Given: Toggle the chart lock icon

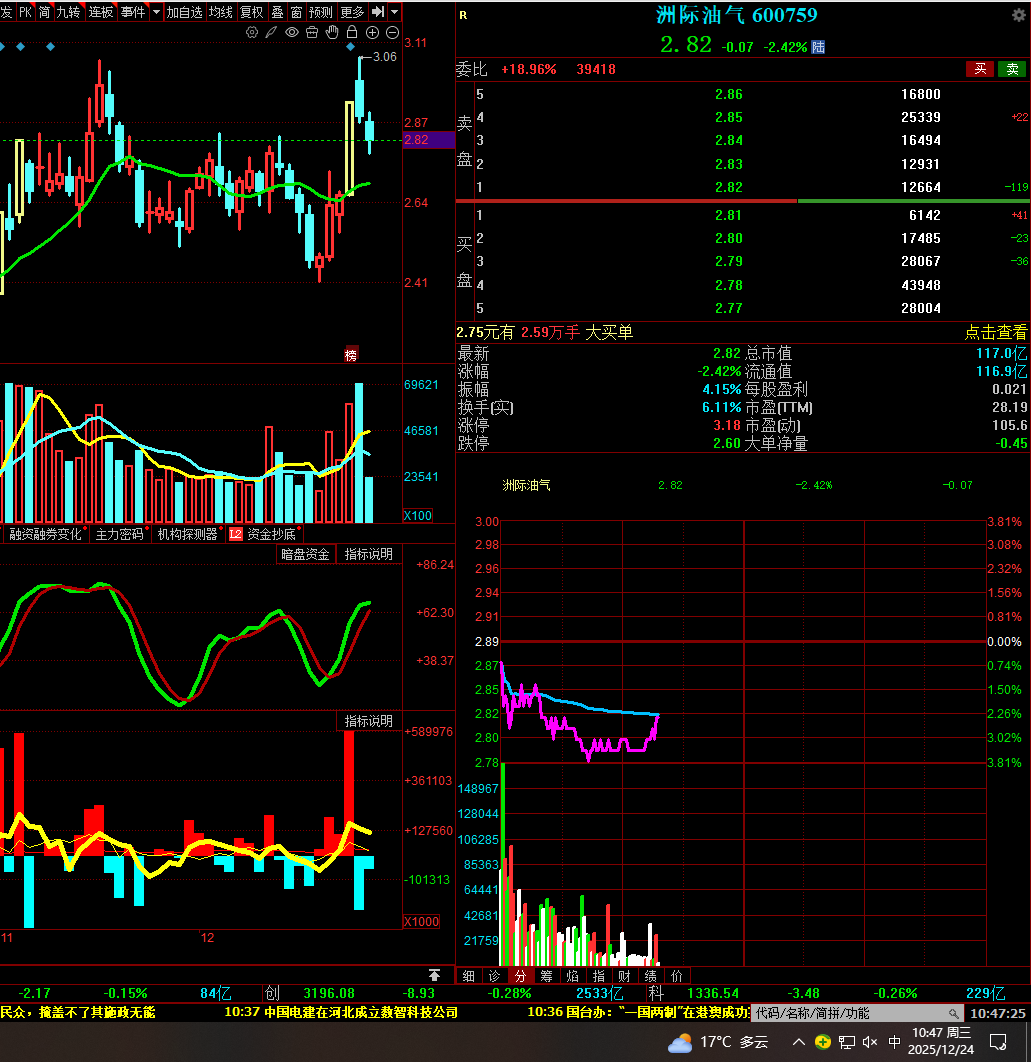Looking at the screenshot, I should coord(352,33).
